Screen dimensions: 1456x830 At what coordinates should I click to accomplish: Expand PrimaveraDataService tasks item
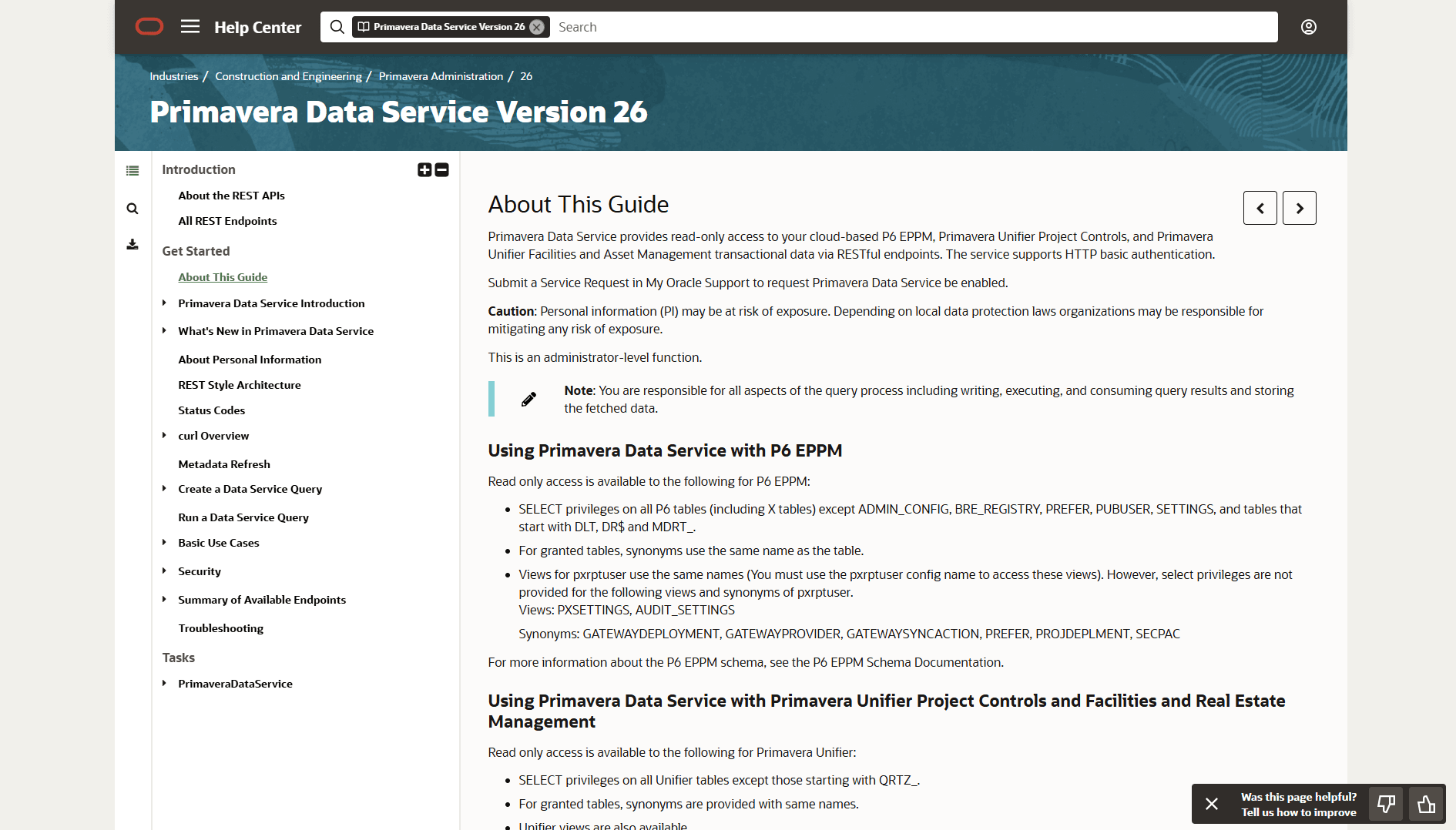coord(164,684)
